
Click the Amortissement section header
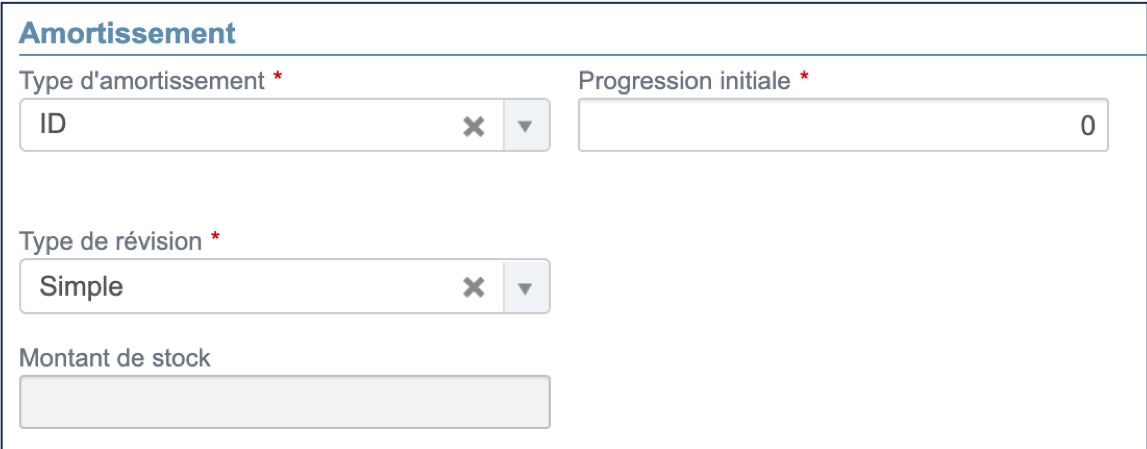127,32
